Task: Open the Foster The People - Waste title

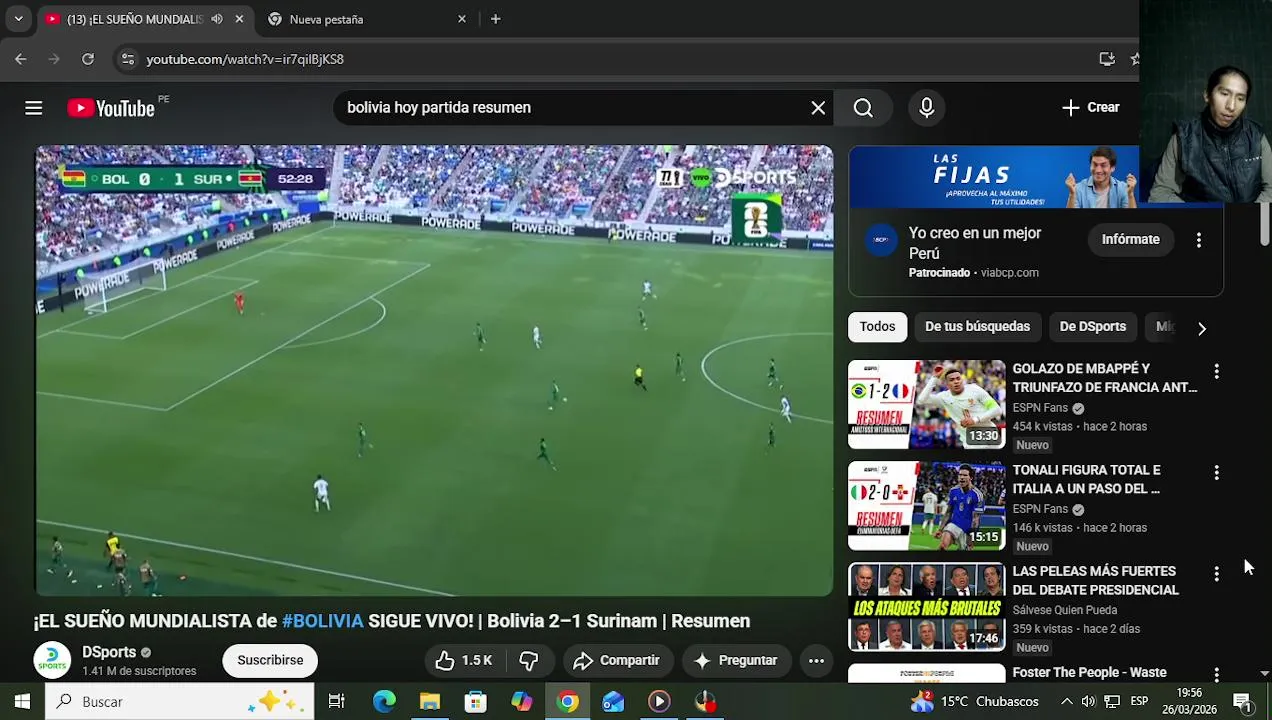Action: click(x=1089, y=673)
